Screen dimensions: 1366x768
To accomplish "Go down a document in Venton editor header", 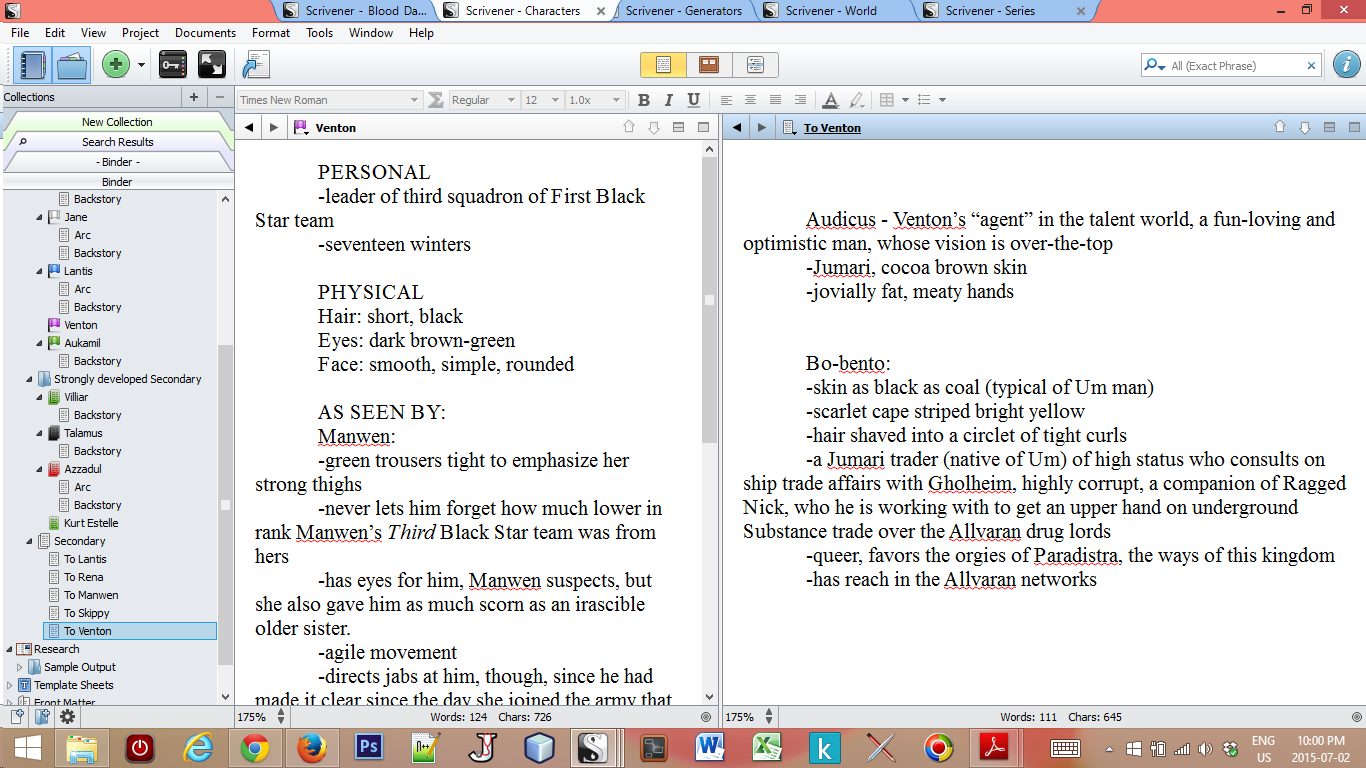I will pos(654,127).
